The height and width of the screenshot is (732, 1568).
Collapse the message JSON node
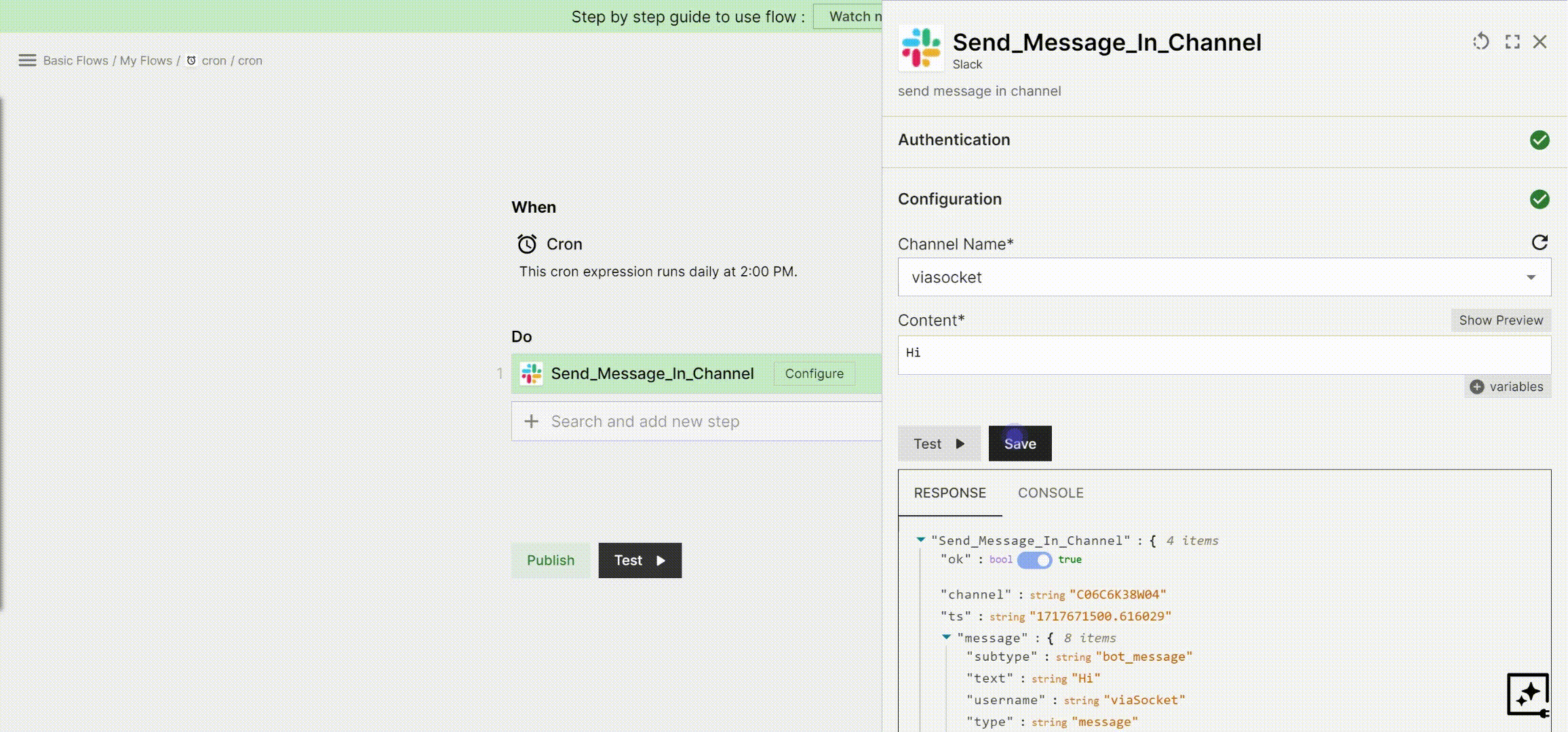point(946,637)
